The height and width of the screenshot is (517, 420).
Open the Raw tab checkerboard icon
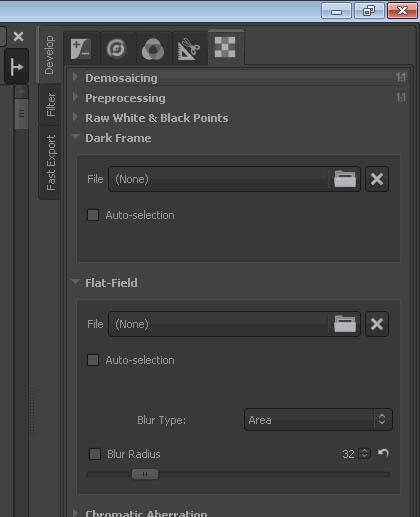click(x=225, y=47)
